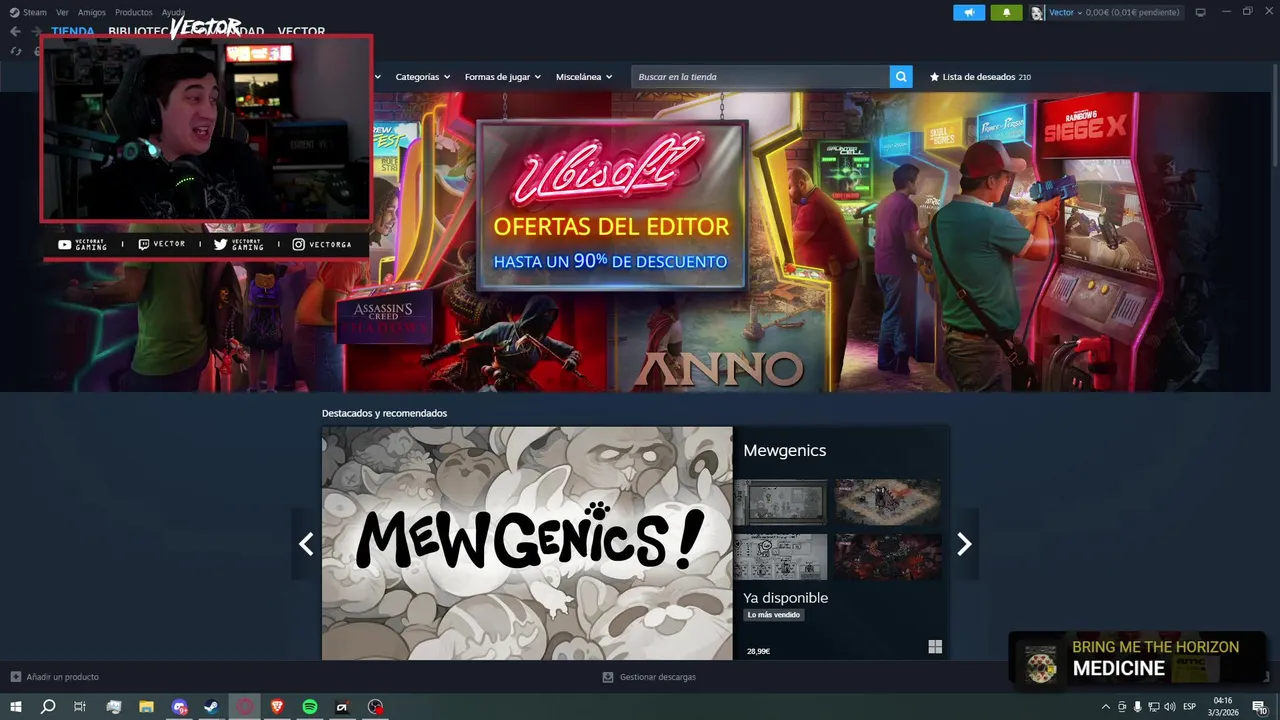
Task: Click the 28,99€ price
Action: (758, 651)
